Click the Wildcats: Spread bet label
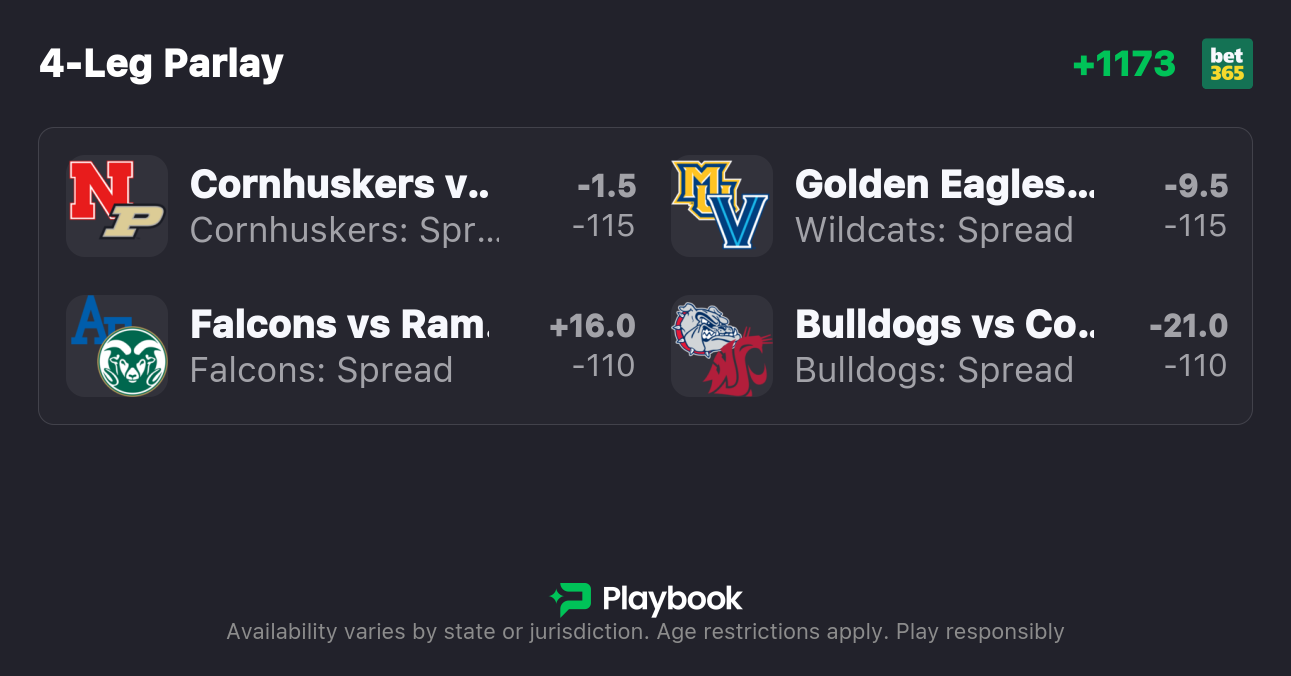The image size is (1291, 676). coord(934,230)
